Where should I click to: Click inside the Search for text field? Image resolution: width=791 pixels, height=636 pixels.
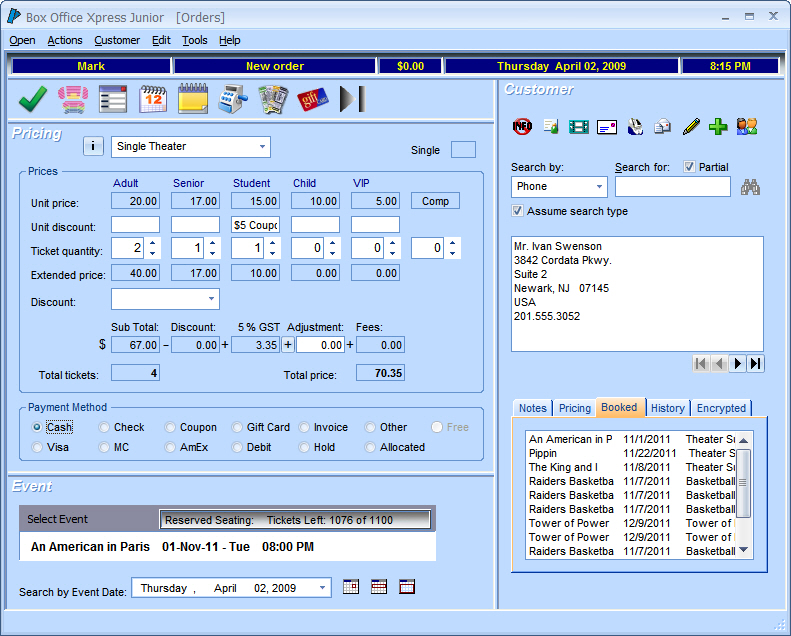click(x=672, y=187)
